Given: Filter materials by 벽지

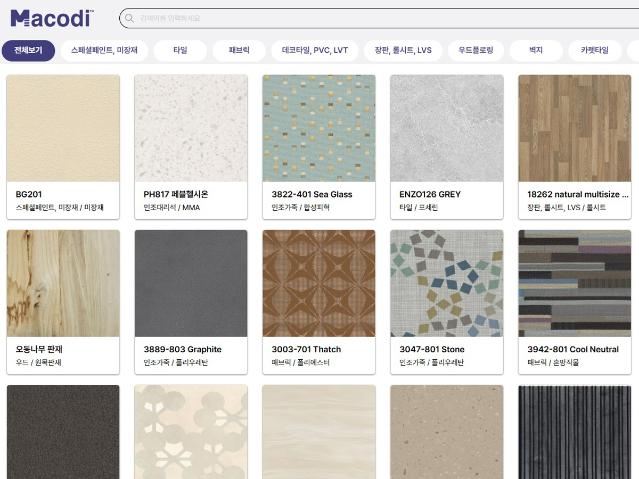Looking at the screenshot, I should pyautogui.click(x=536, y=50).
